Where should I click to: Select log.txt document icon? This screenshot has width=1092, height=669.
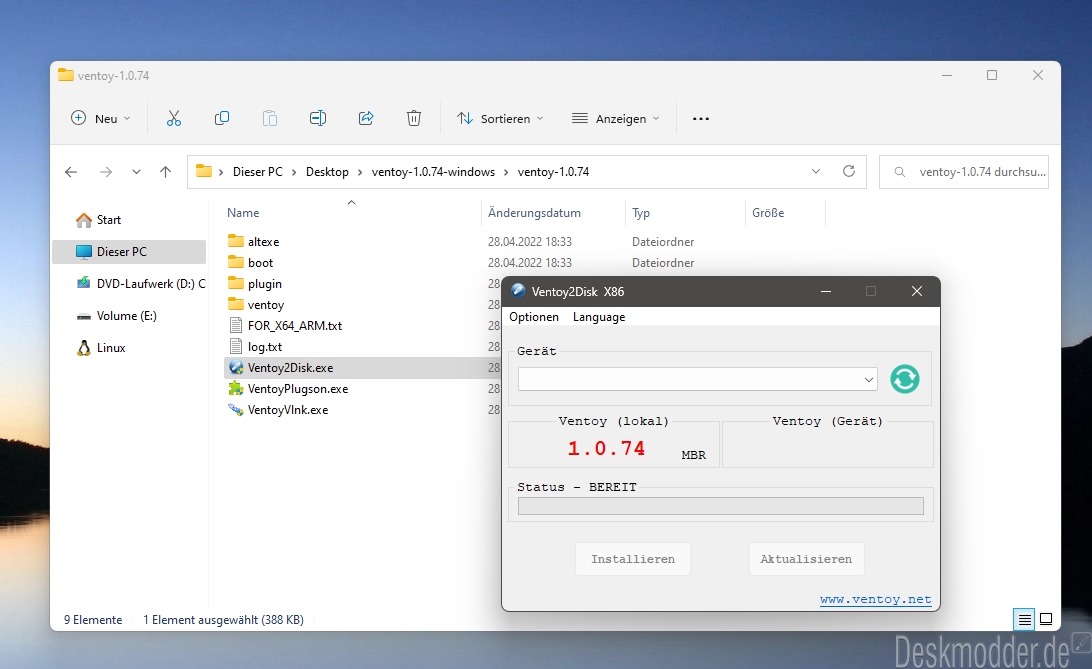[x=236, y=346]
